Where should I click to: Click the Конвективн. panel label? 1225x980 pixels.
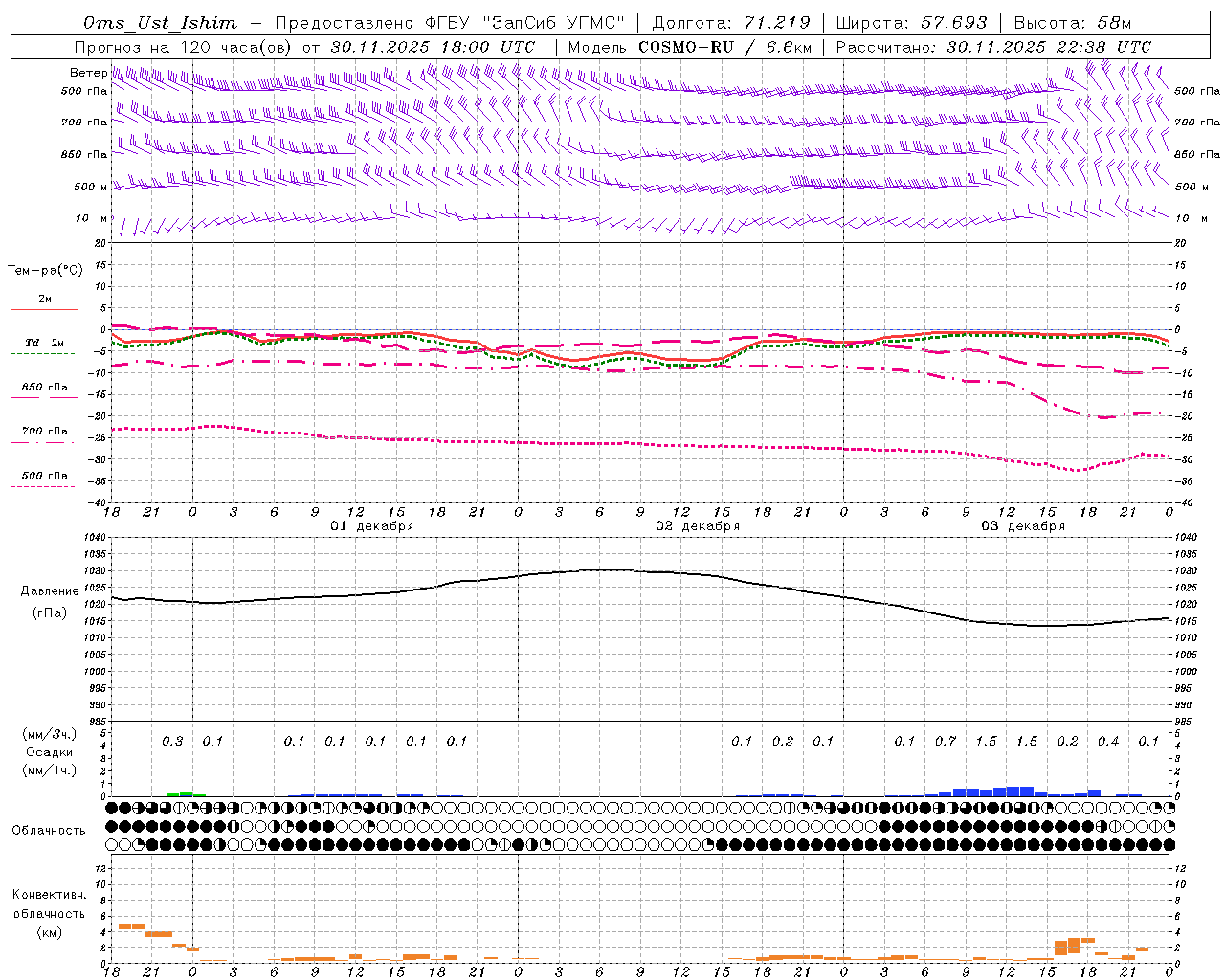(50, 894)
